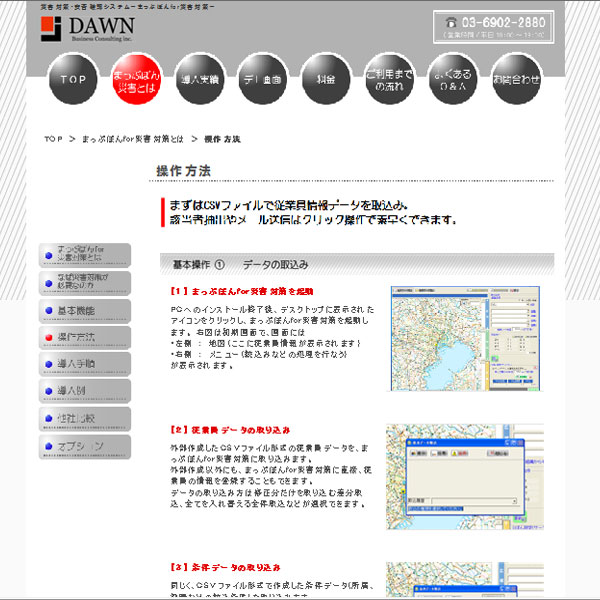Click the blue bullet next to オプション

coord(49,446)
